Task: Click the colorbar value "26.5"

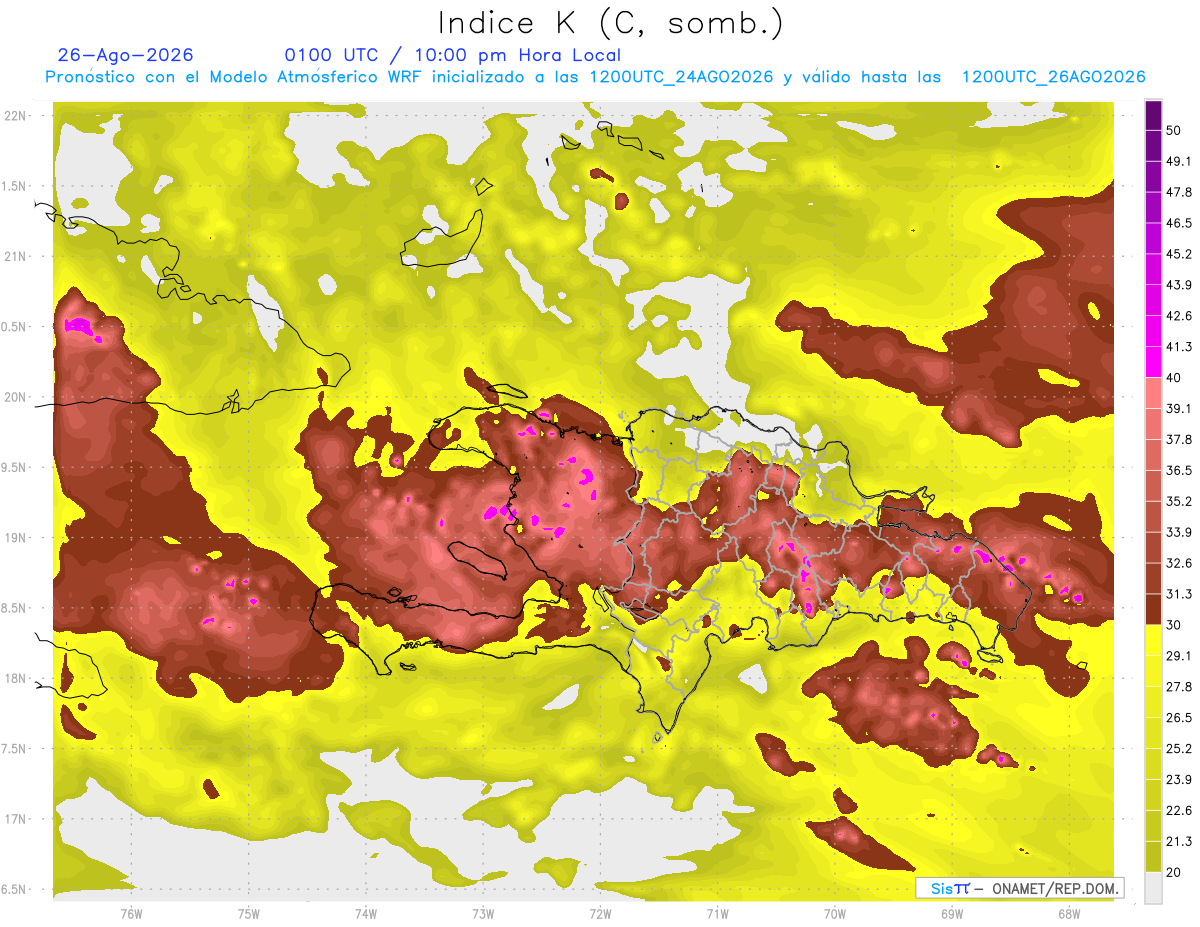Action: click(1179, 718)
